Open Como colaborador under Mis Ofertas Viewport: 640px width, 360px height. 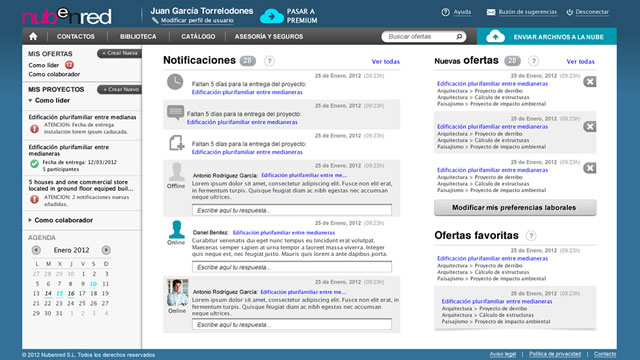tap(54, 74)
